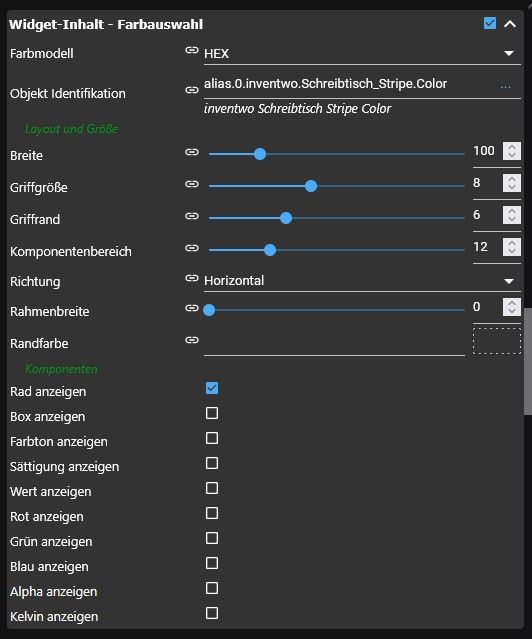Open object browser via three dots button

[505, 86]
